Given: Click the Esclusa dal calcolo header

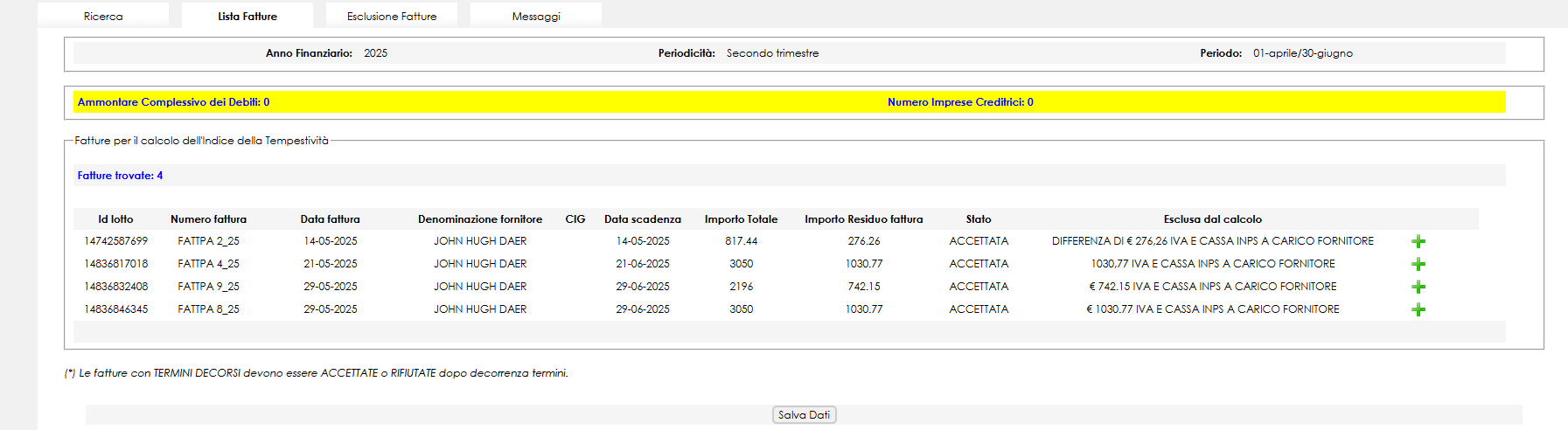Looking at the screenshot, I should pyautogui.click(x=1212, y=219).
